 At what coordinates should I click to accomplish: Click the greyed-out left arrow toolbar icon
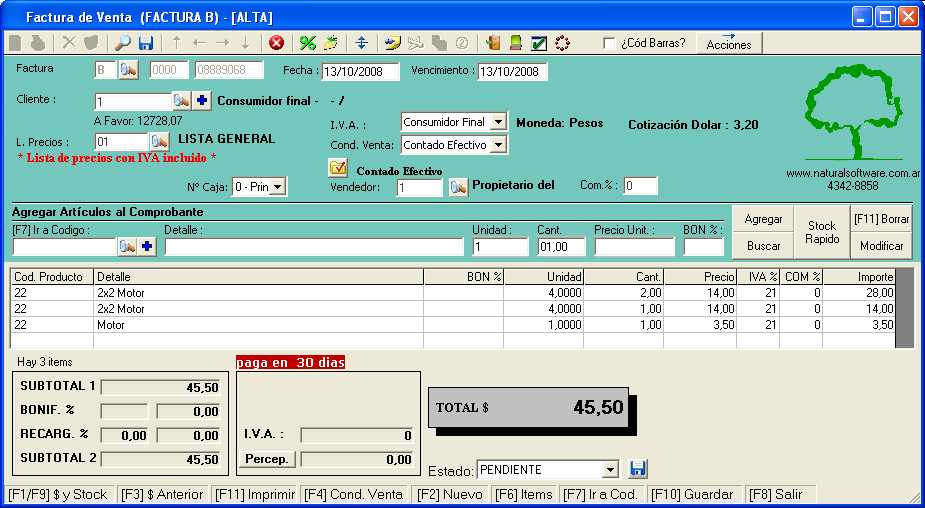199,42
